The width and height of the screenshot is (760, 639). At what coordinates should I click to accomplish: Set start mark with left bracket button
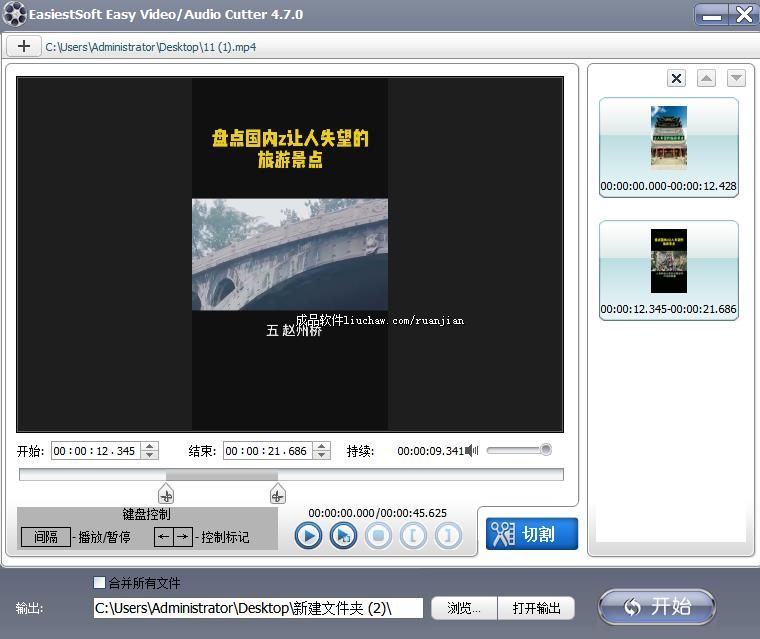[x=413, y=535]
